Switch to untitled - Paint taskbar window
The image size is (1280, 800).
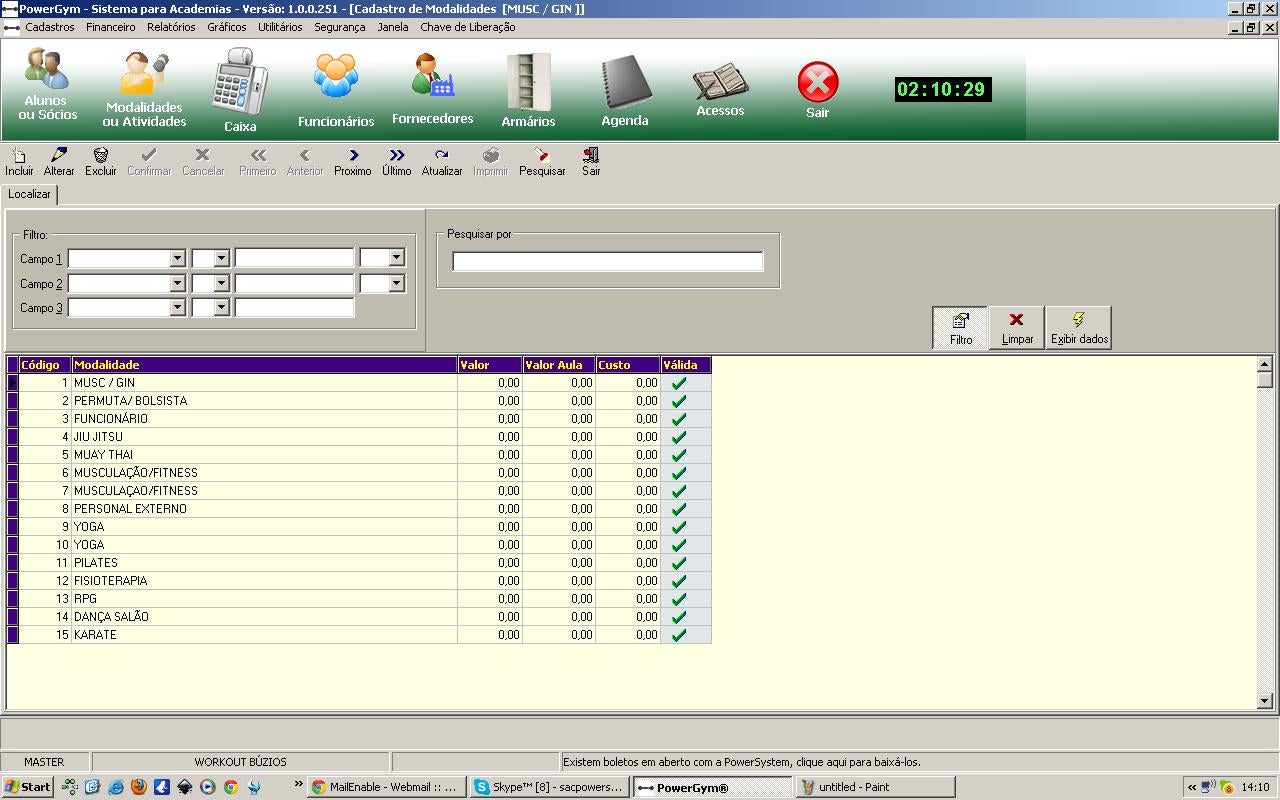coord(875,787)
